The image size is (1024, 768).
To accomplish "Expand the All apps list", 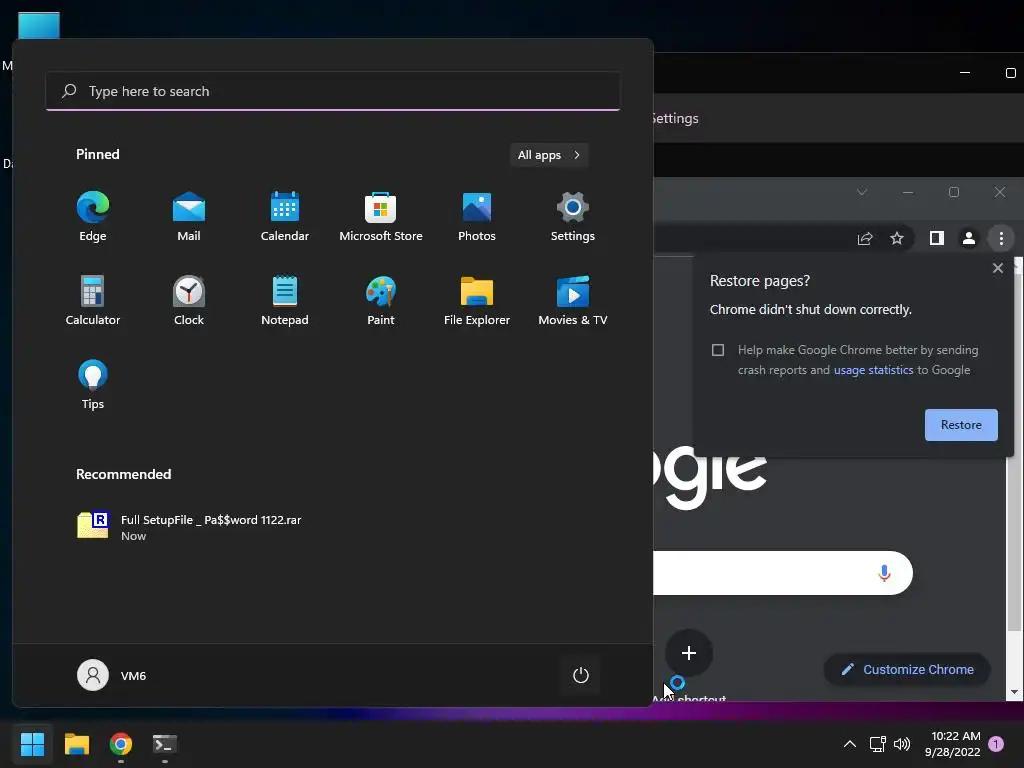I will pos(549,155).
